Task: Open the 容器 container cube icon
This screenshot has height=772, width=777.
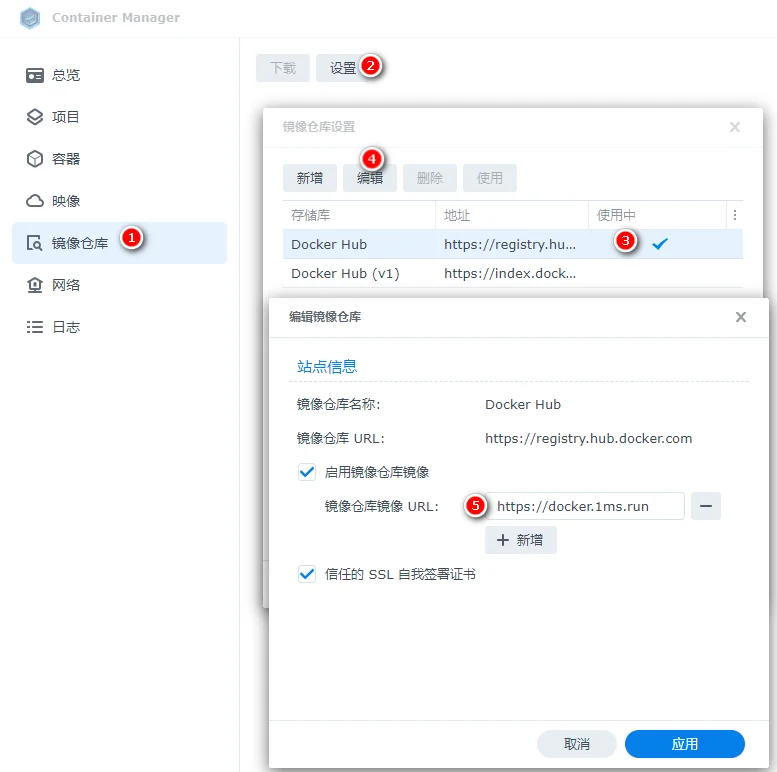Action: pos(35,159)
